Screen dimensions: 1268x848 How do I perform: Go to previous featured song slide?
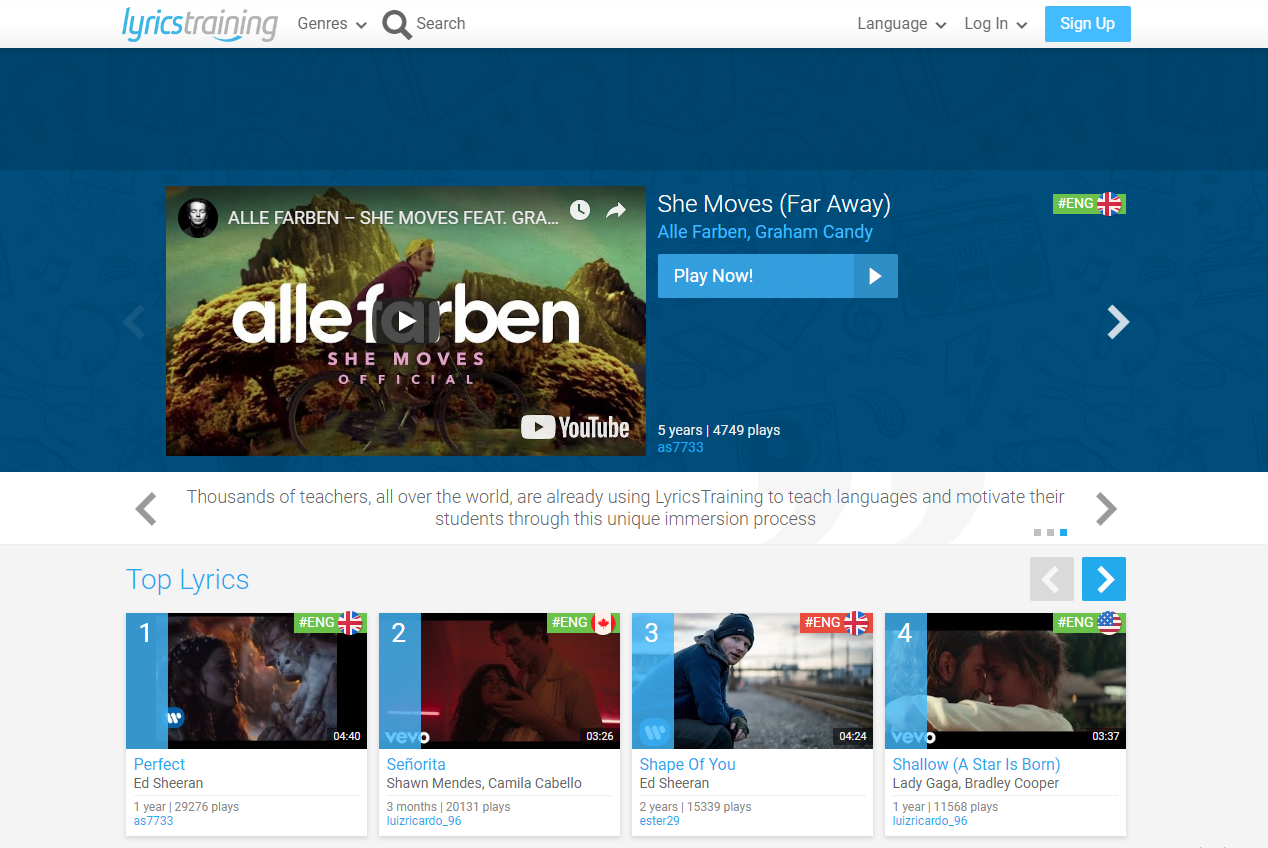point(134,322)
